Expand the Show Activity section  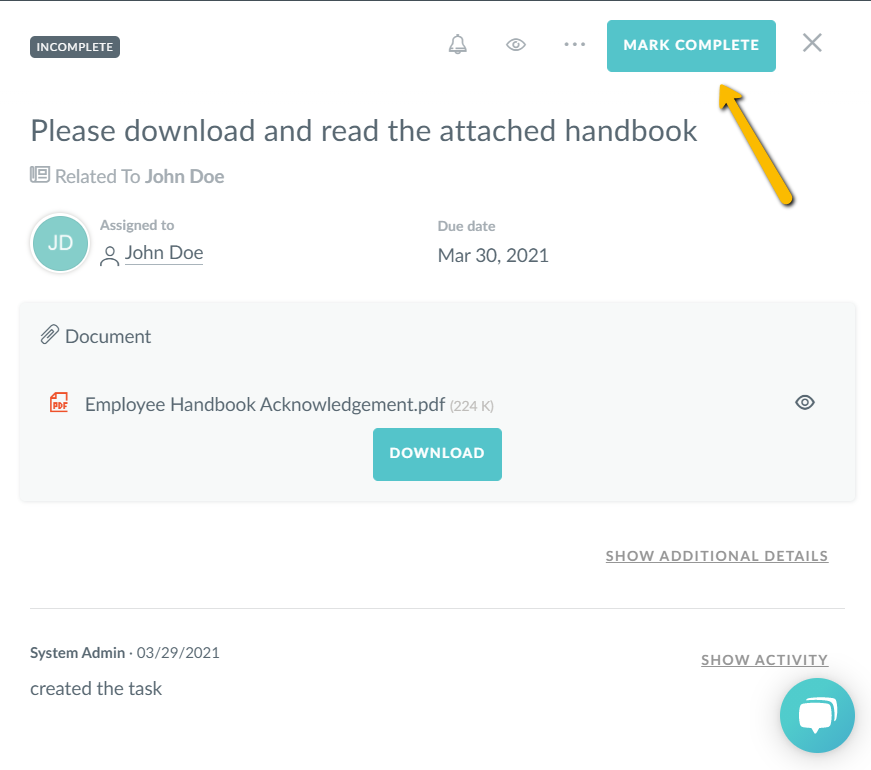point(764,660)
